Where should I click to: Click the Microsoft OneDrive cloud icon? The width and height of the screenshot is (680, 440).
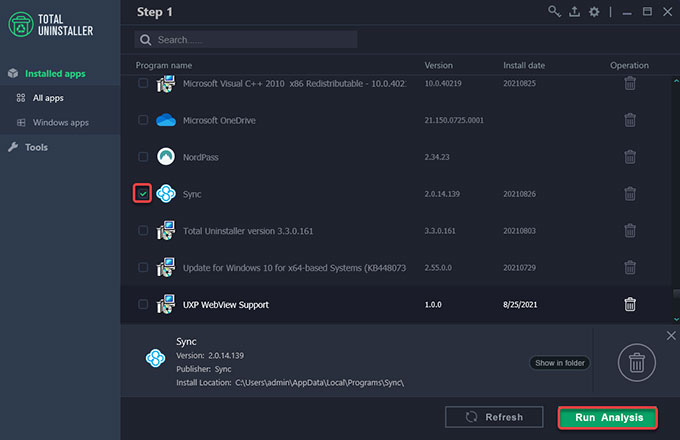(x=166, y=120)
